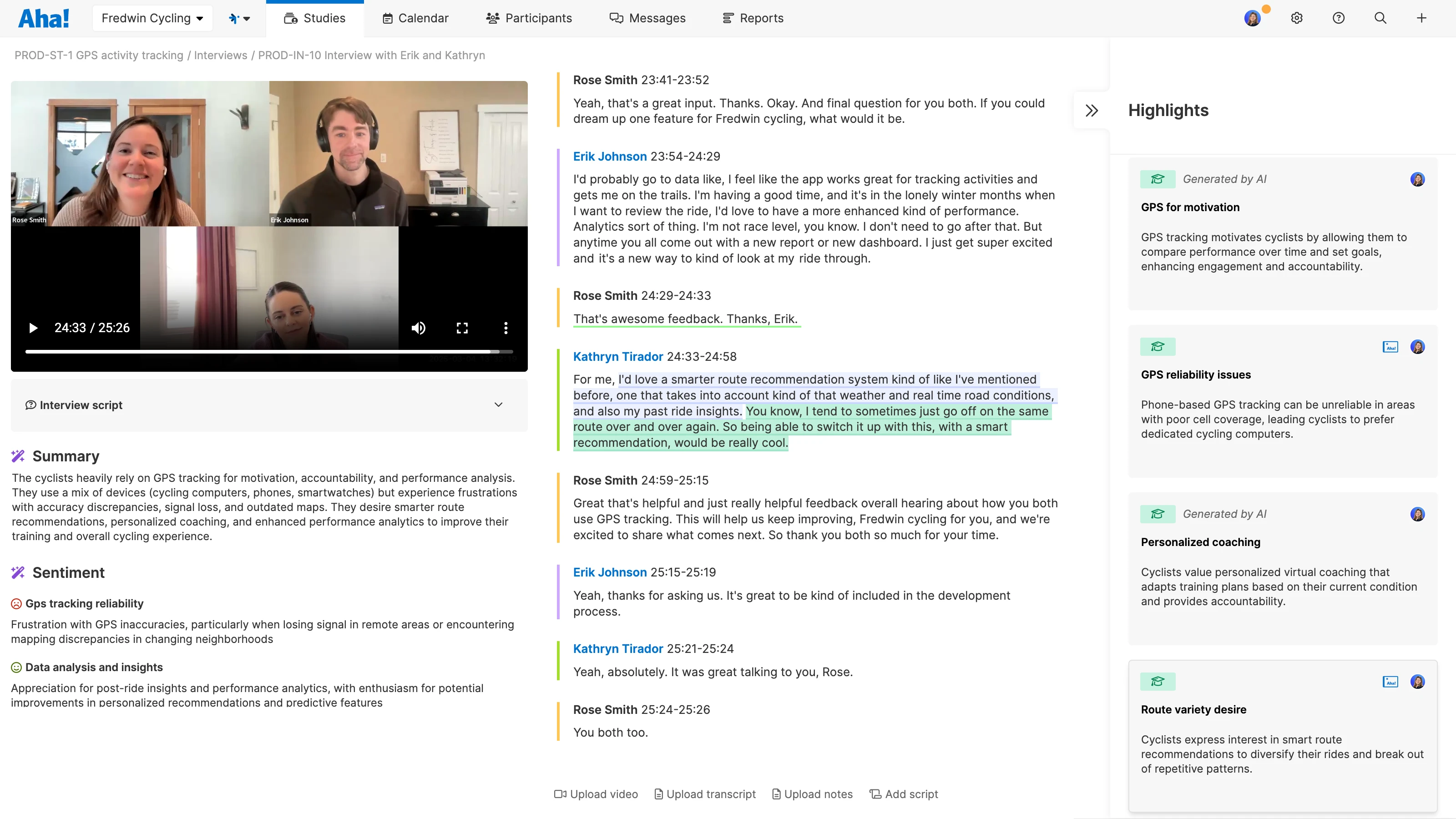
Task: Open the help icon
Action: [x=1339, y=18]
